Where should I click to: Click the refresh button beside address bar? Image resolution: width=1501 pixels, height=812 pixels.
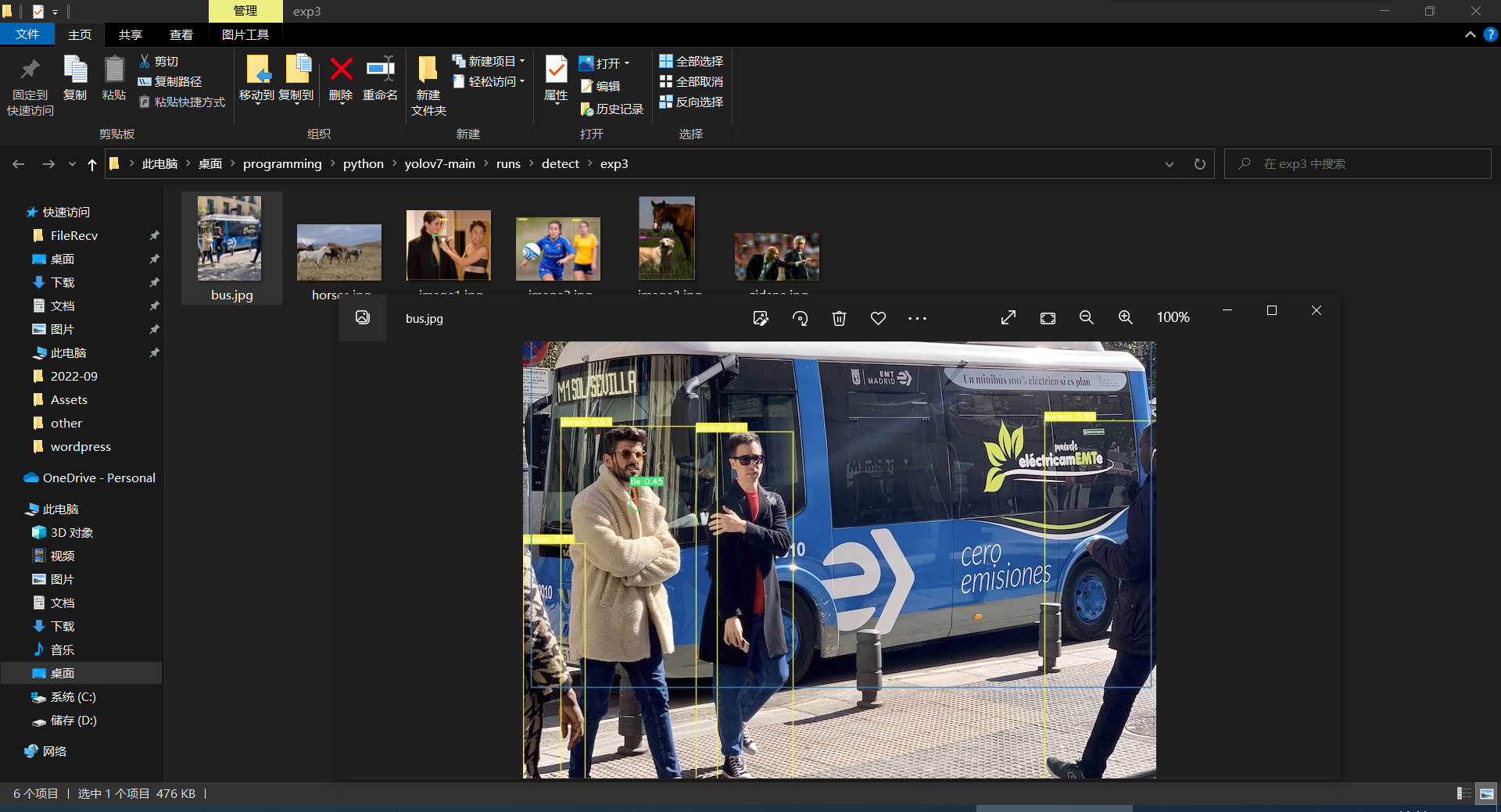click(x=1199, y=164)
